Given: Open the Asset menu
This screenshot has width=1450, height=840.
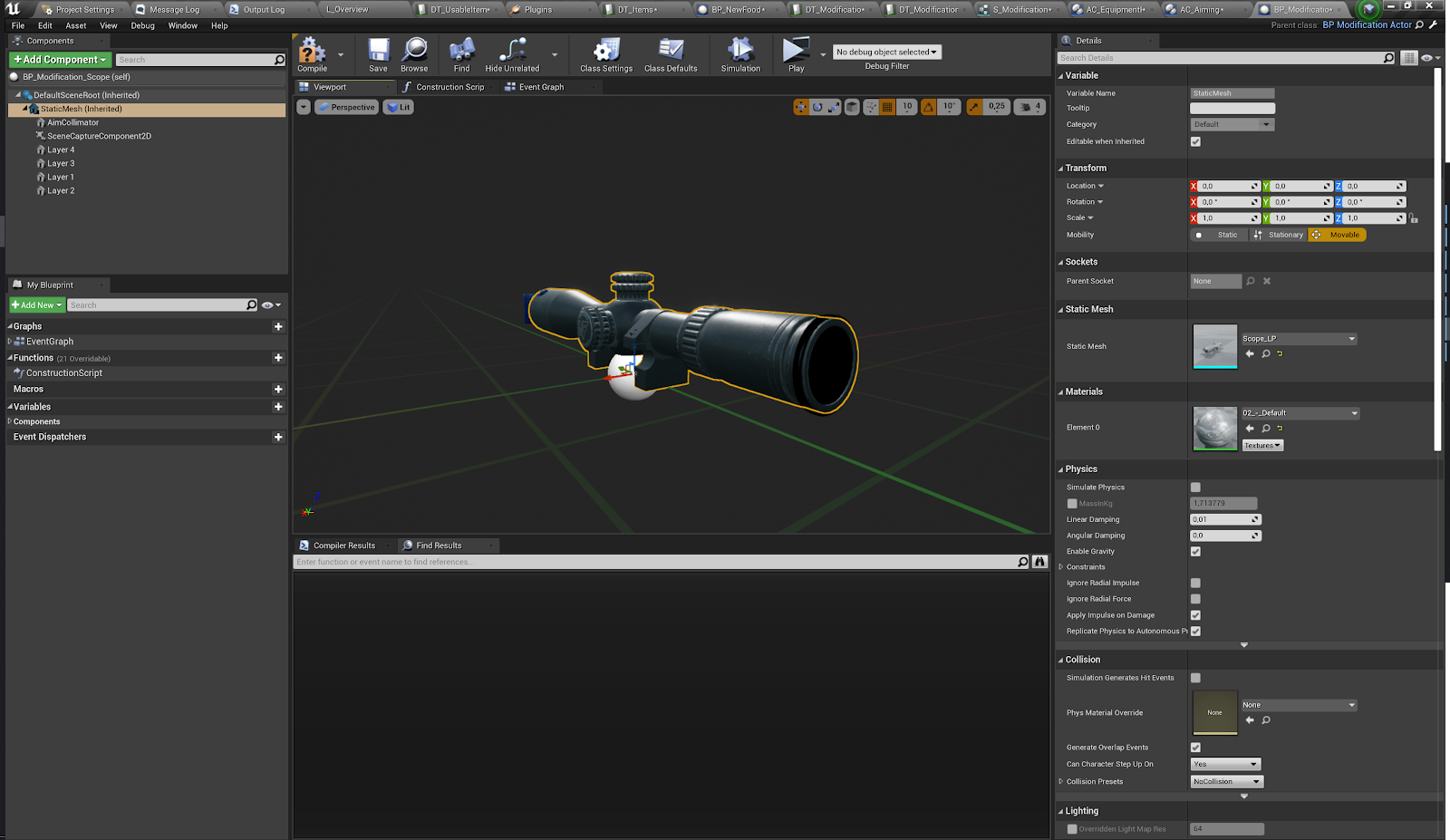Looking at the screenshot, I should [x=76, y=25].
